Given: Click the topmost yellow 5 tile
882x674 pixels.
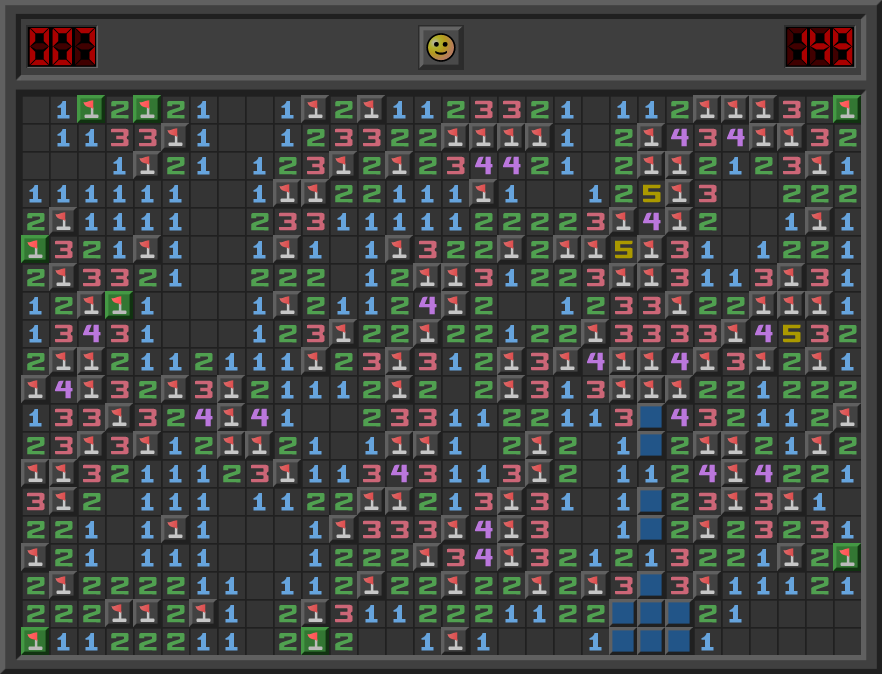Looking at the screenshot, I should (x=651, y=193).
